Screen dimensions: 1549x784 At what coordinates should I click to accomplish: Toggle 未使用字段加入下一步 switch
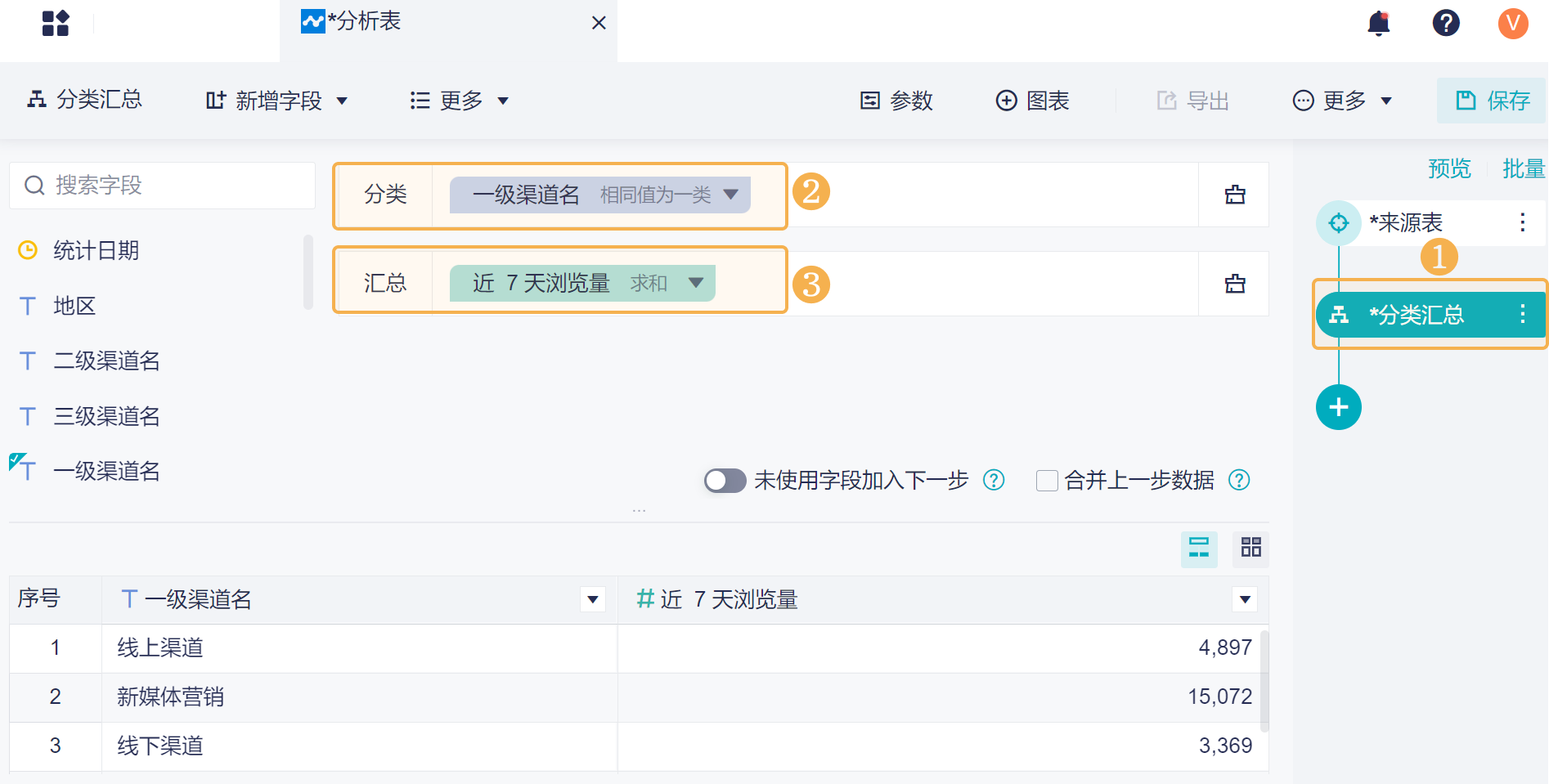tap(725, 481)
